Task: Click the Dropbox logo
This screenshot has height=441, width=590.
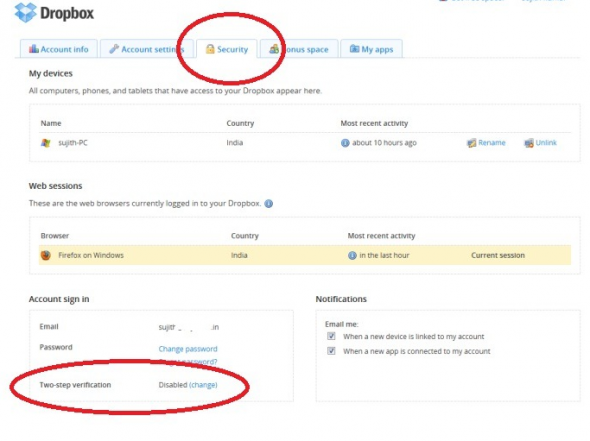Action: pyautogui.click(x=54, y=13)
